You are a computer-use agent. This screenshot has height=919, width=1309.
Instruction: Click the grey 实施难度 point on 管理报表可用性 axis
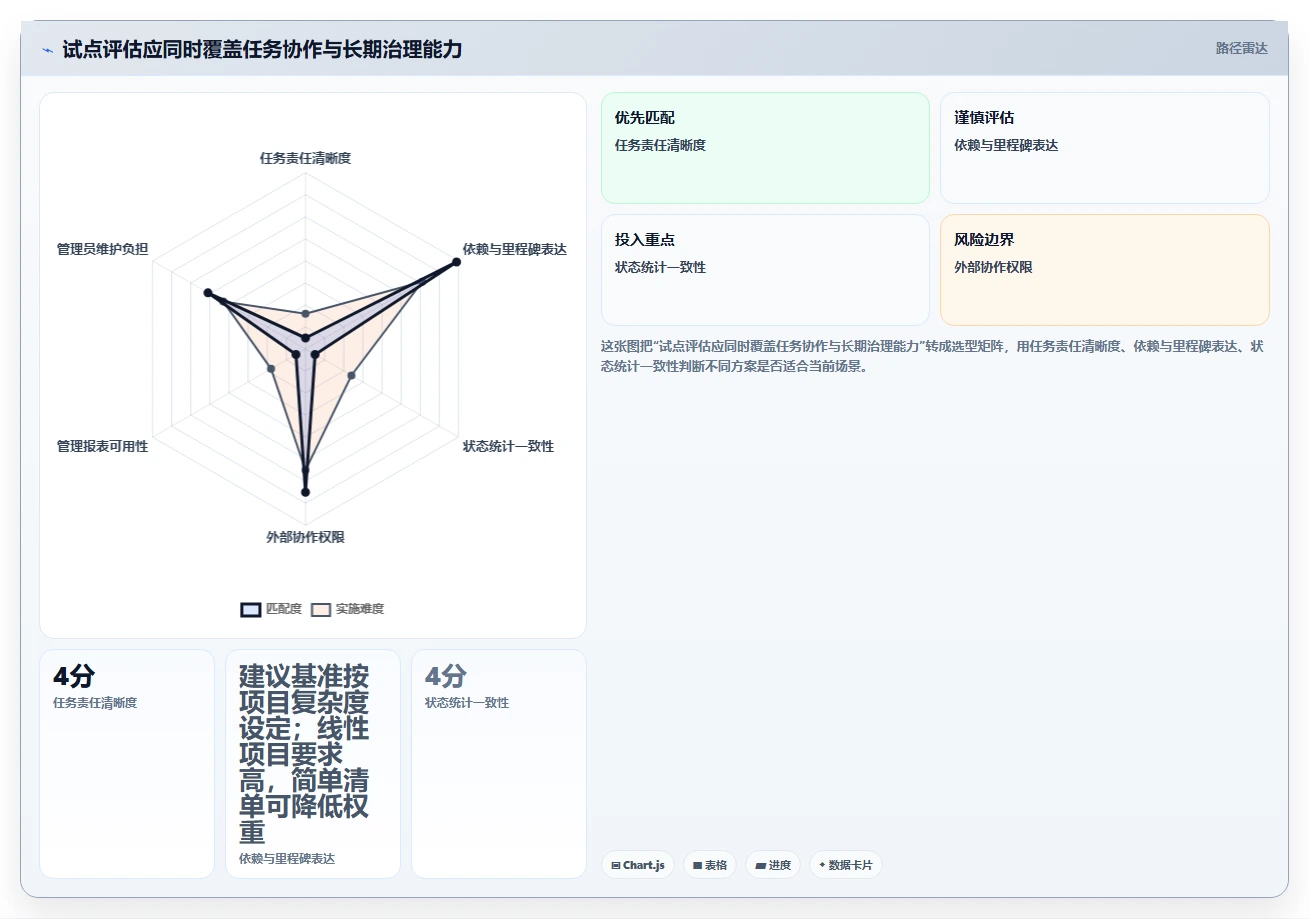(x=272, y=369)
